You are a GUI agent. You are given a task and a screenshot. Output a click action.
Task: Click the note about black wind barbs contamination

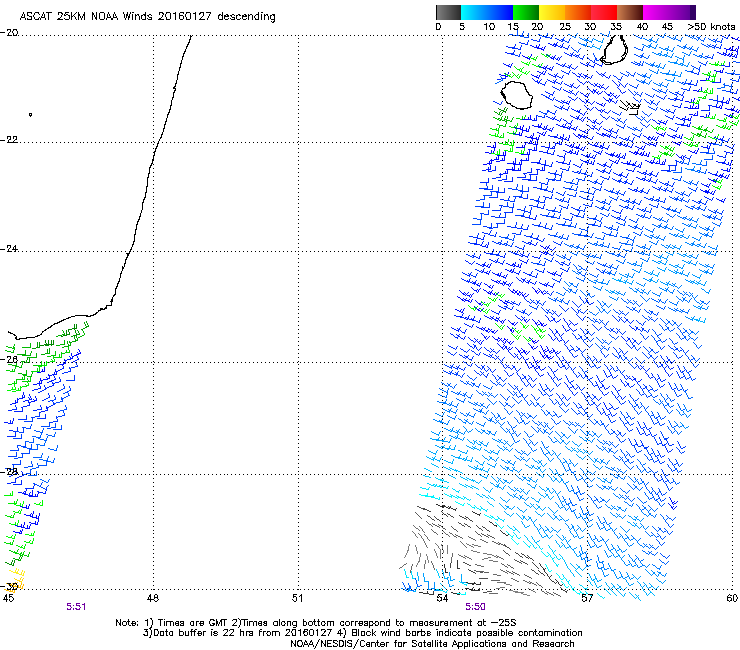tap(460, 633)
